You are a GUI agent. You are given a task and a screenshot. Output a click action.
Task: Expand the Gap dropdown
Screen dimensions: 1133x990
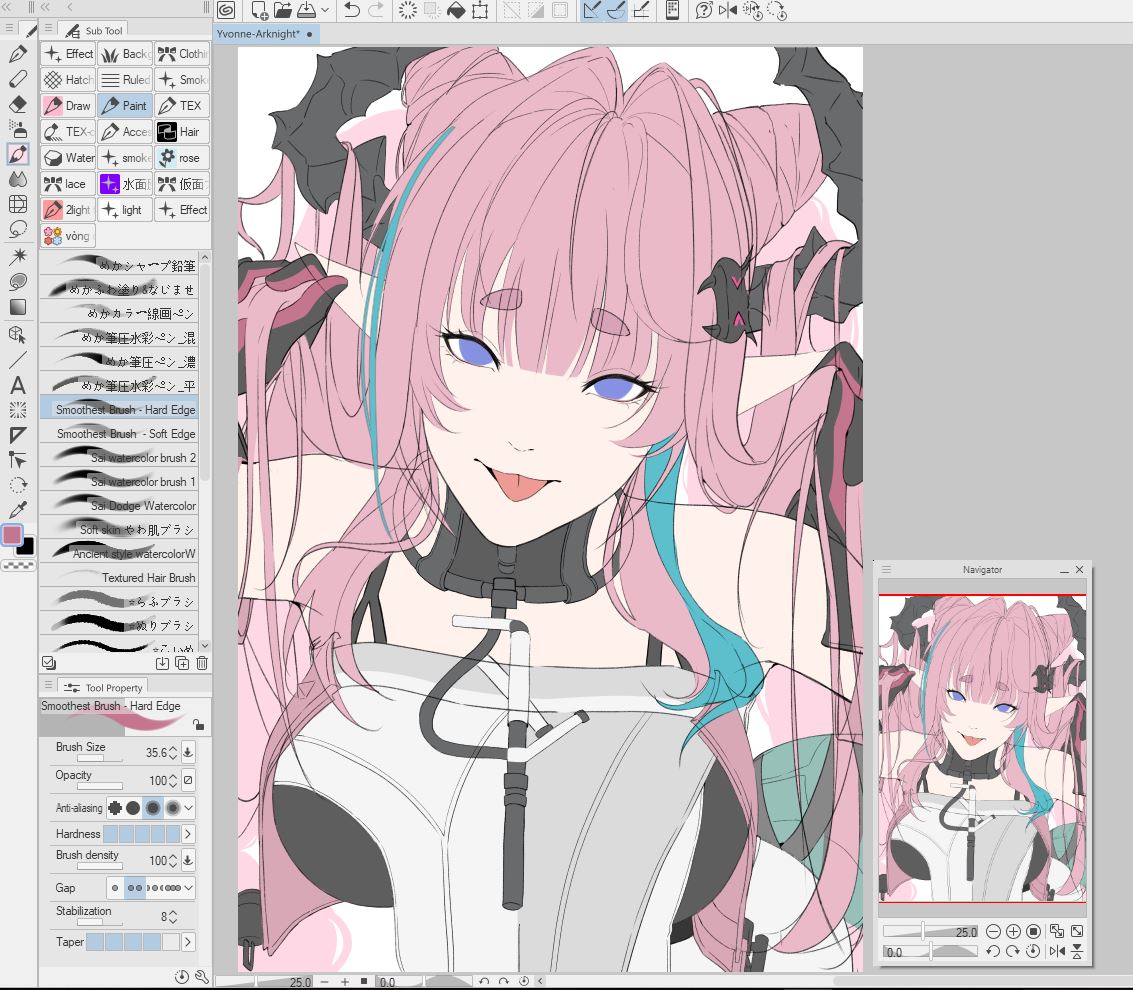click(x=189, y=887)
